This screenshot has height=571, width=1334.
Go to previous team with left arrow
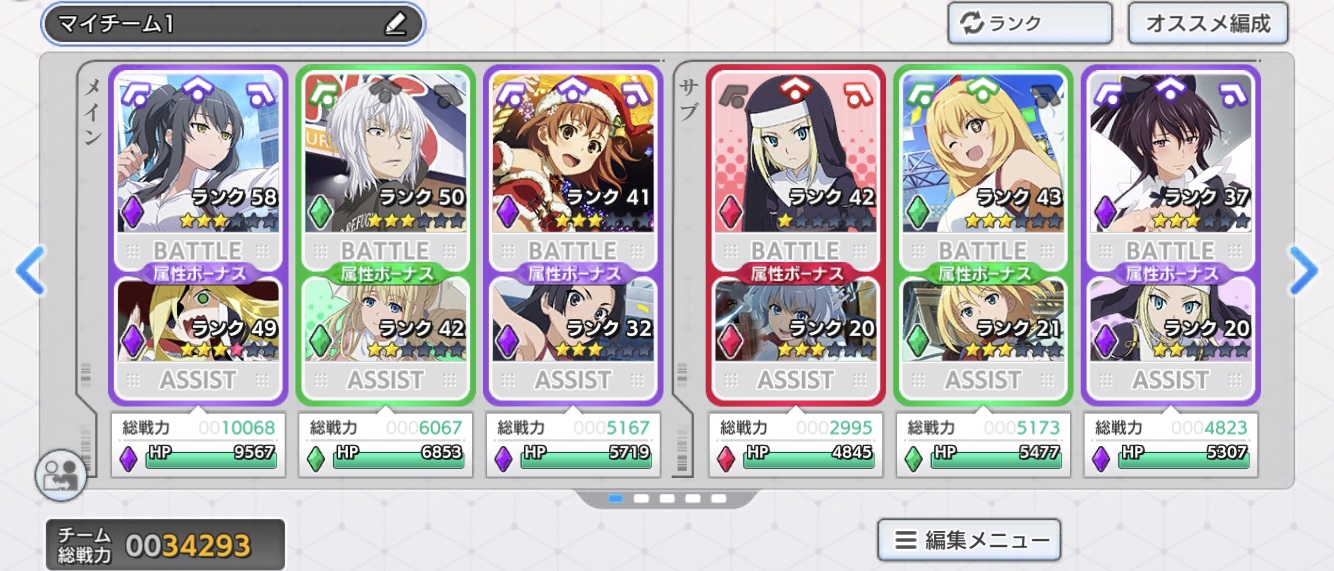31,271
